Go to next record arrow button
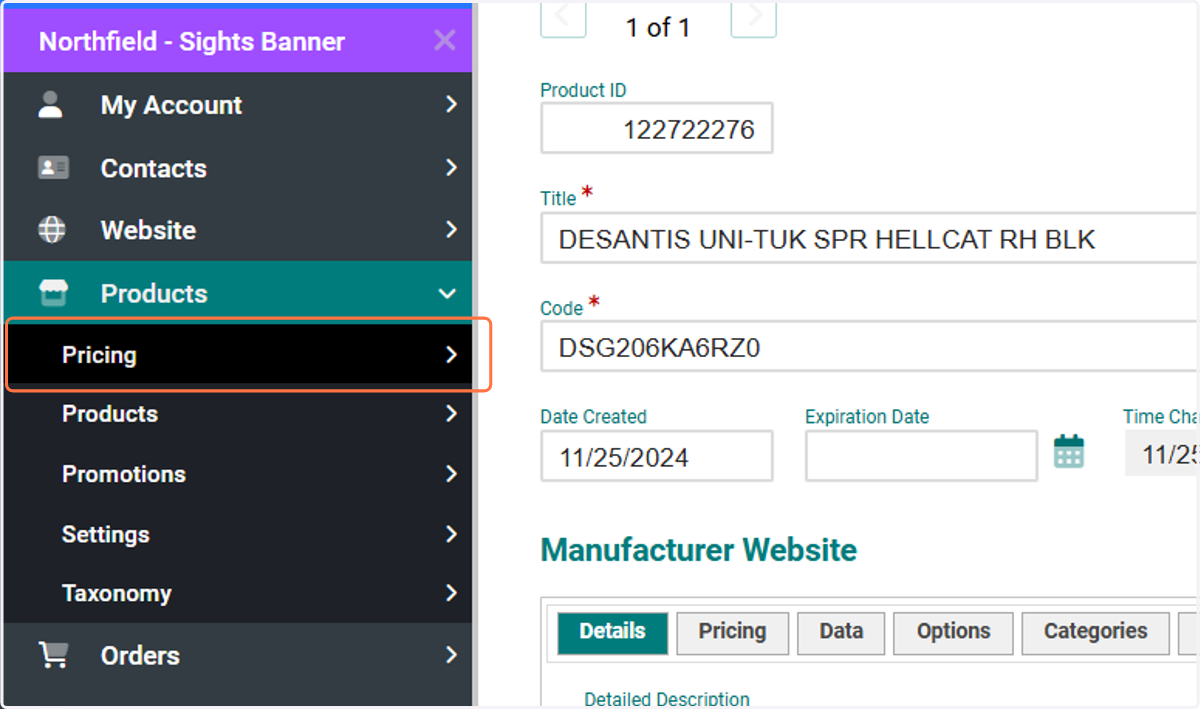 click(x=754, y=18)
